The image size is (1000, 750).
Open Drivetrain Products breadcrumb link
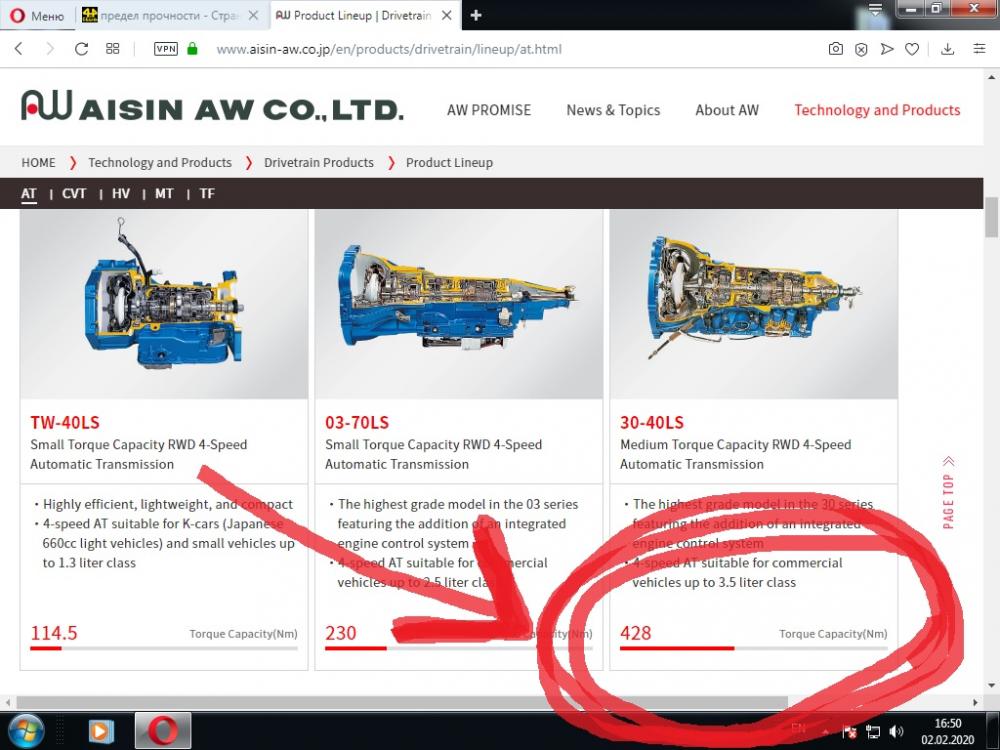319,163
